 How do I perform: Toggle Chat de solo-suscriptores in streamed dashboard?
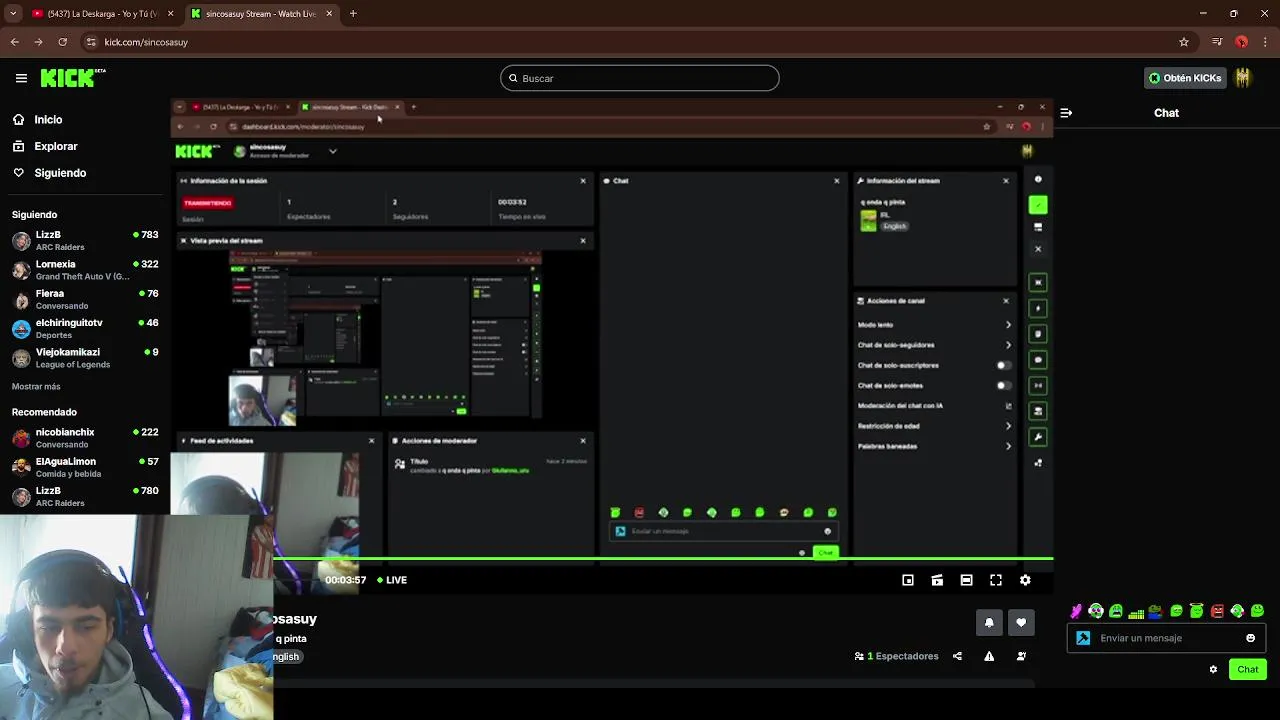(1004, 365)
